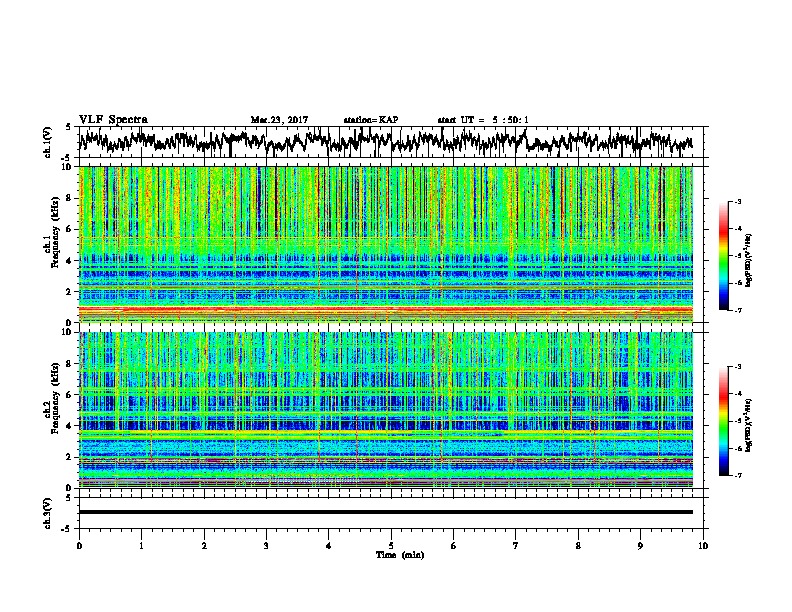Click the ch.2 spectrogram color bar
This screenshot has height=612, width=792.
click(723, 421)
